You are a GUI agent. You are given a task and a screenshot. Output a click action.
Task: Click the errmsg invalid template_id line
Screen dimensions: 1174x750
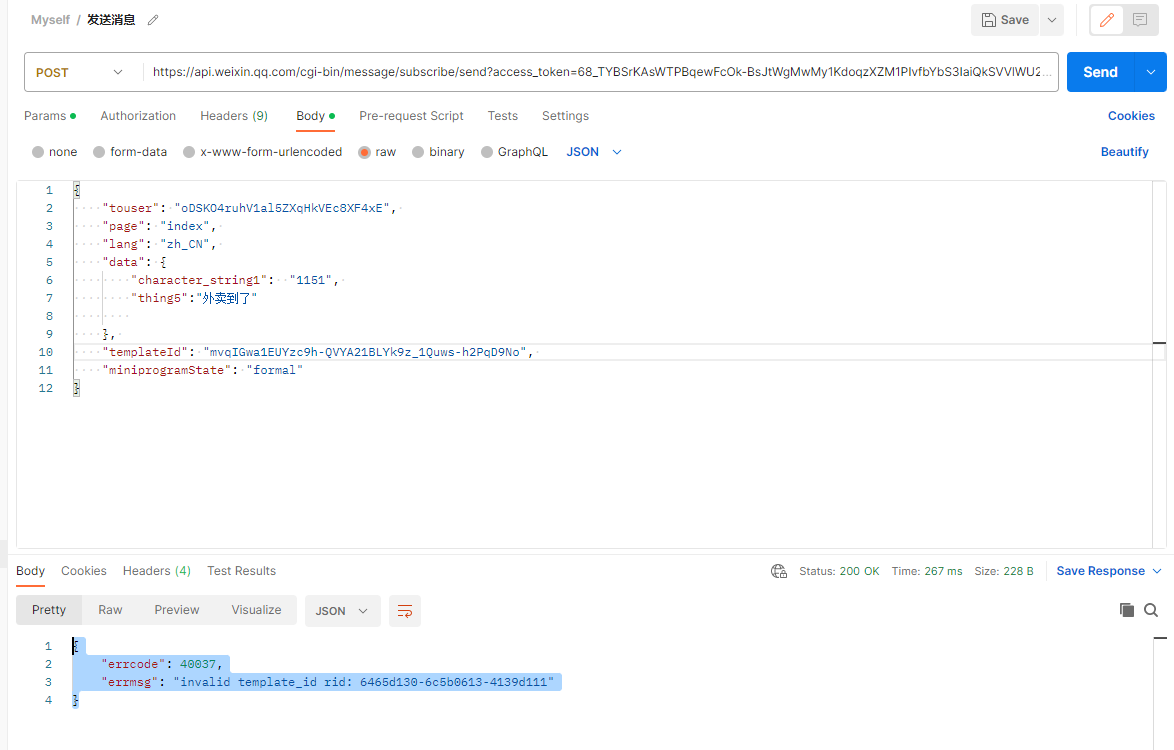click(327, 682)
